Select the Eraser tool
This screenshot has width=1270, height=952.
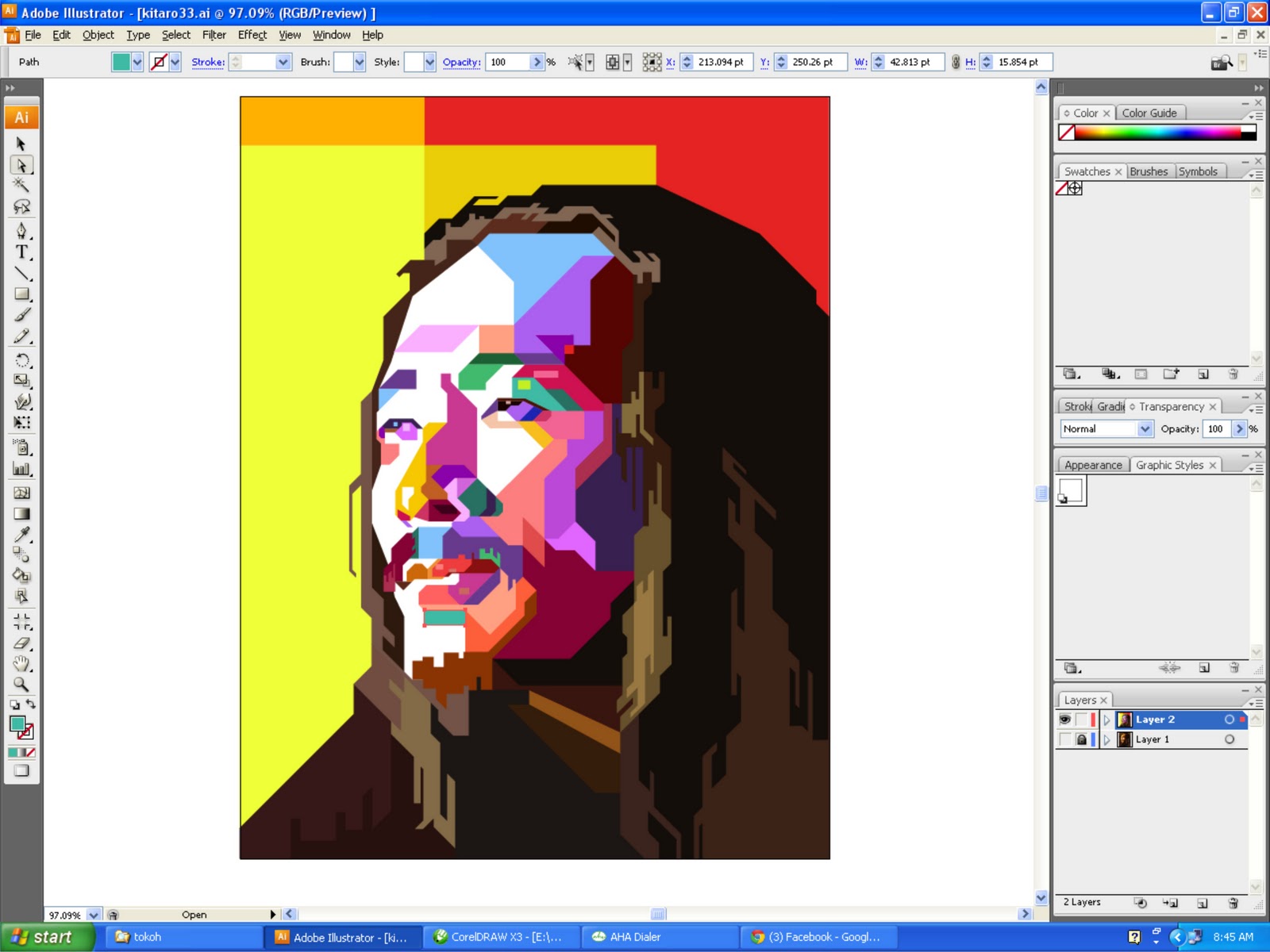(x=21, y=643)
